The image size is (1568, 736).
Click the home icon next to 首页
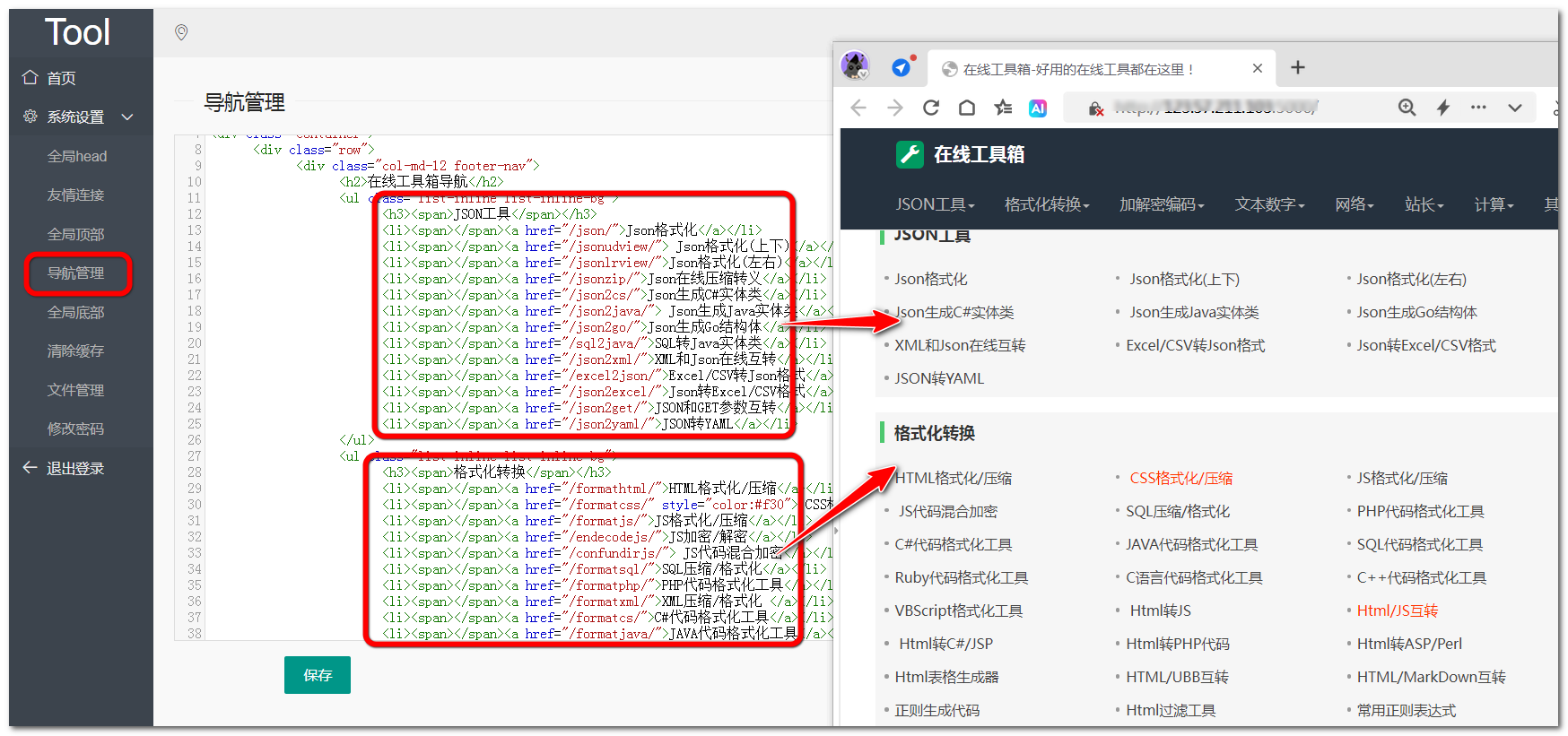tap(30, 77)
